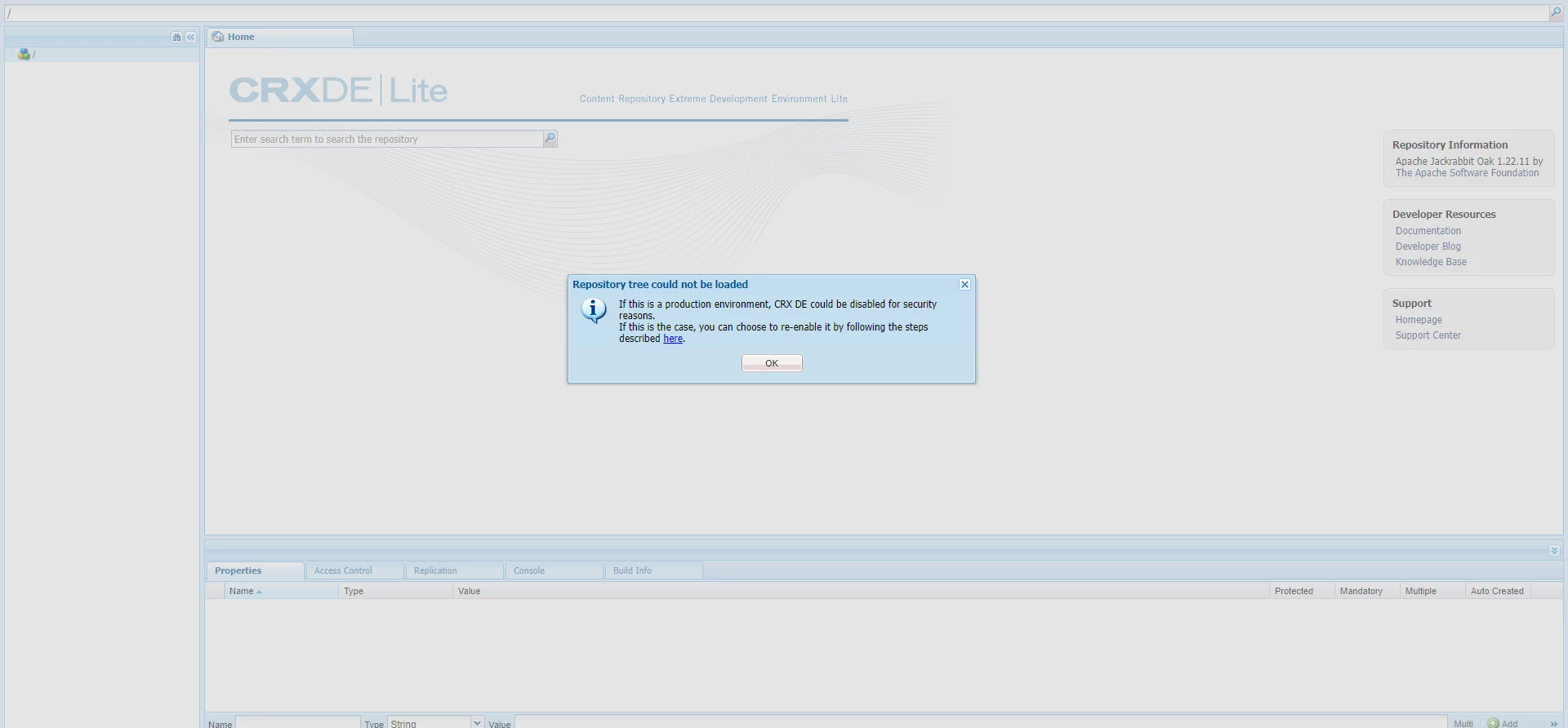Image resolution: width=1568 pixels, height=728 pixels.
Task: Open the Access Control tab
Action: click(354, 570)
